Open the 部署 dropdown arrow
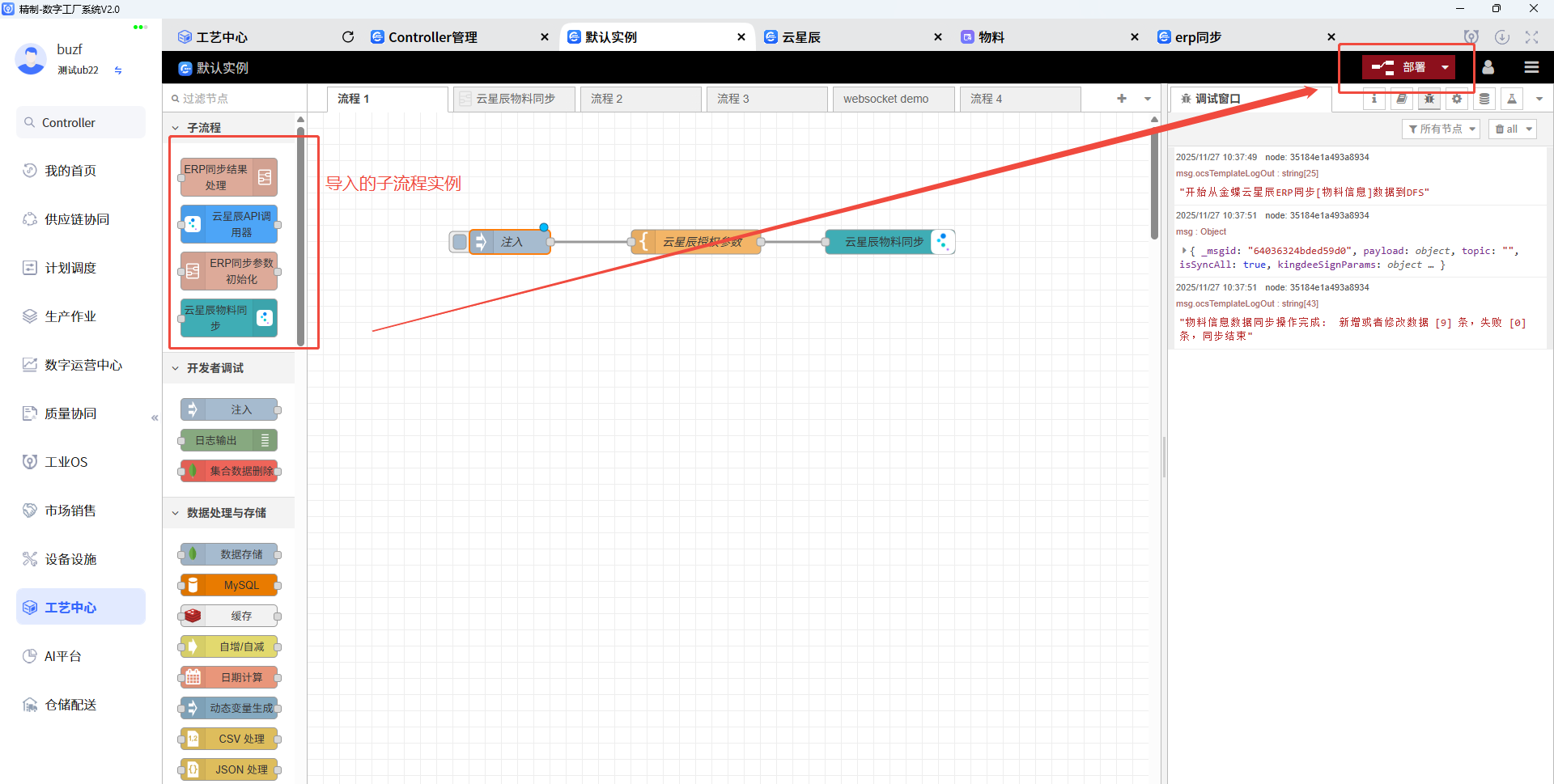1554x784 pixels. [x=1445, y=67]
